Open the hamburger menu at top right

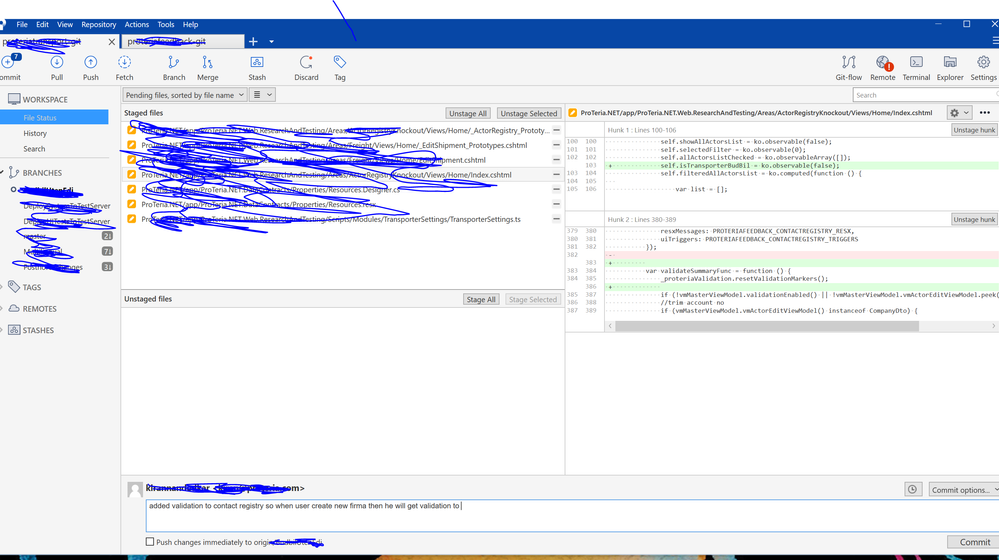(x=995, y=41)
